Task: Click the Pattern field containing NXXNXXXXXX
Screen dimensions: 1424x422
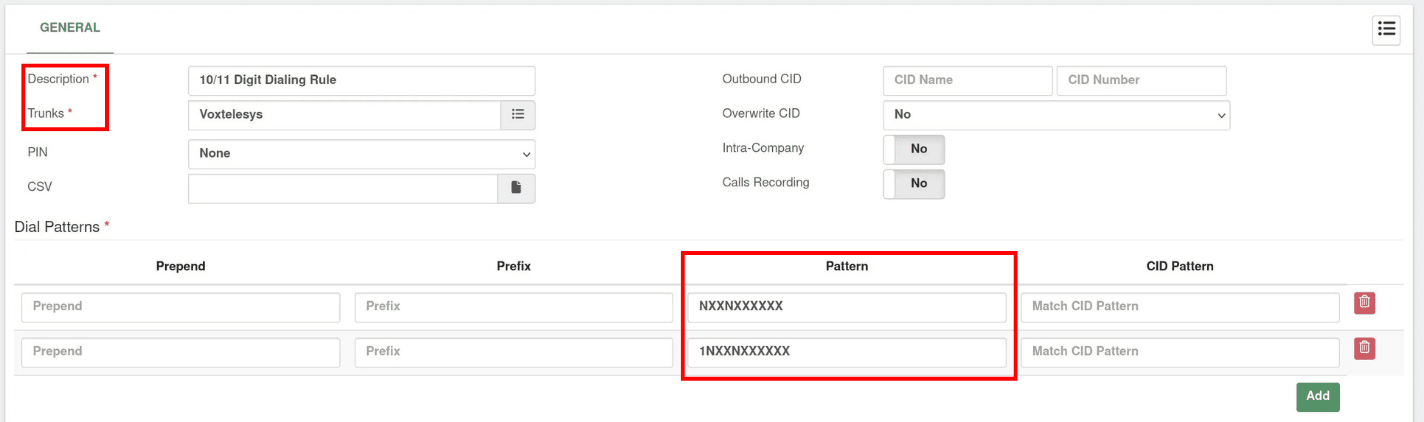Action: tap(847, 307)
